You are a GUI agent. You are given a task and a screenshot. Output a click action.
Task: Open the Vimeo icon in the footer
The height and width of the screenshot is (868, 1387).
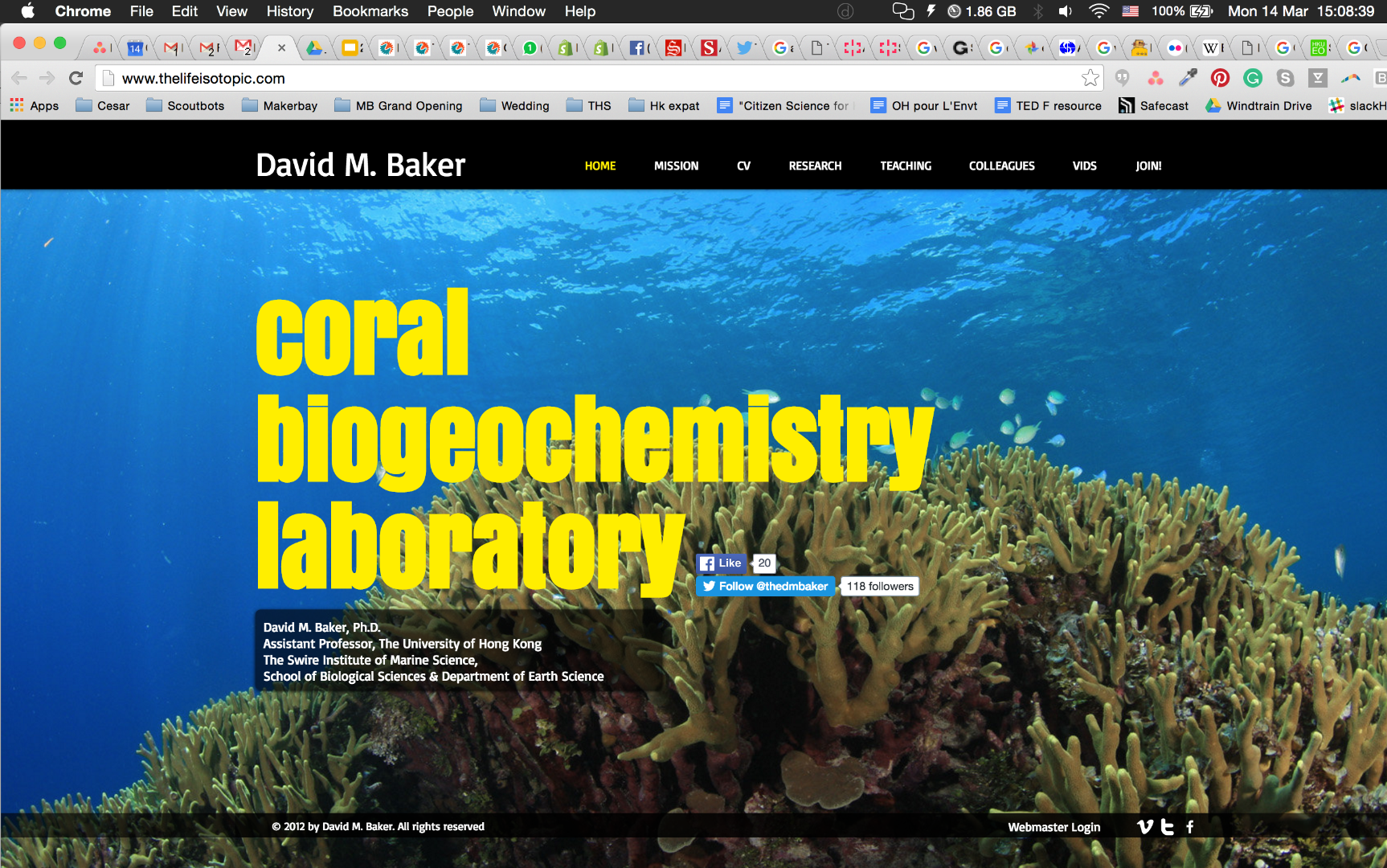(x=1145, y=826)
